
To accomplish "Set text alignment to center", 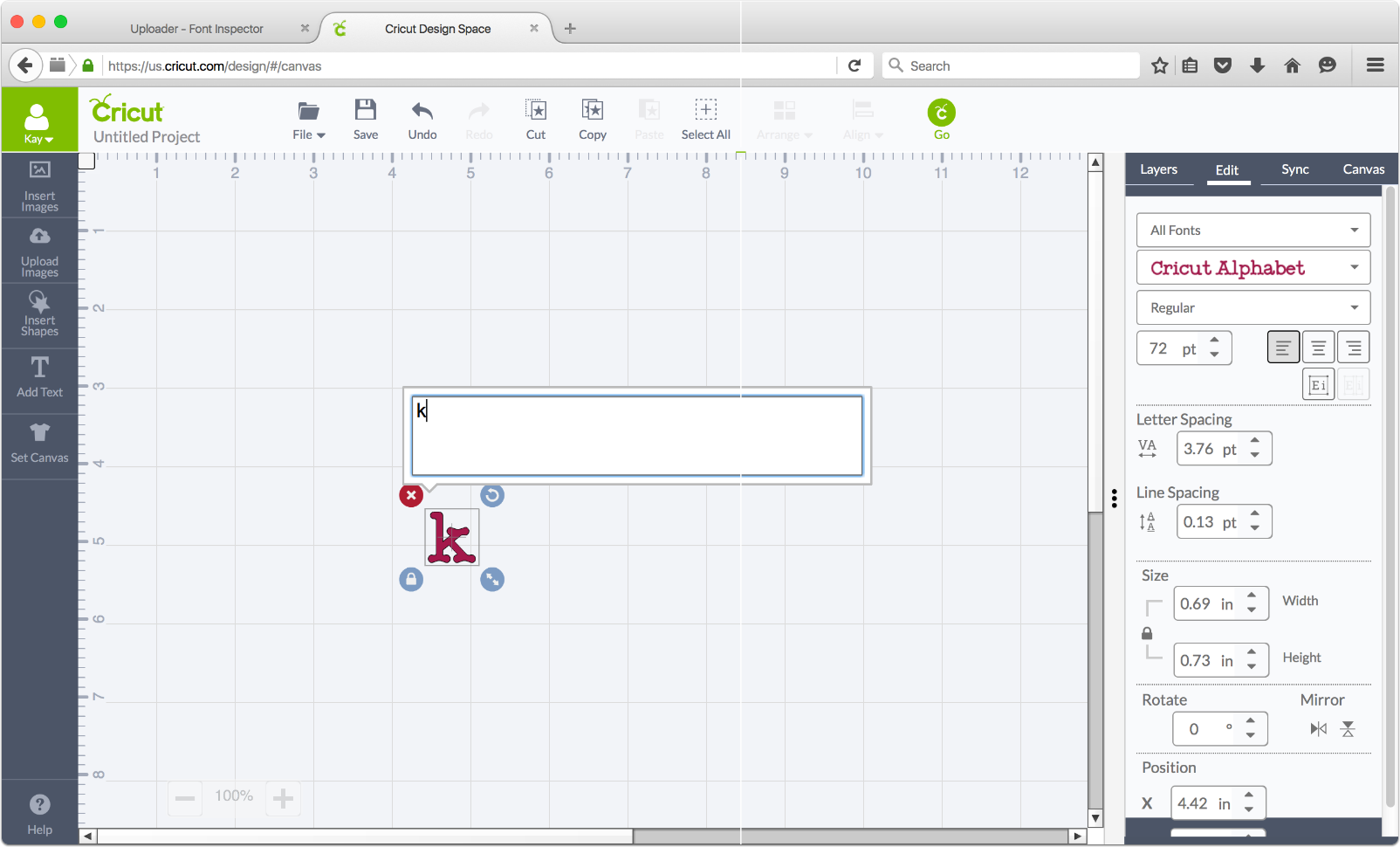I will [x=1318, y=348].
